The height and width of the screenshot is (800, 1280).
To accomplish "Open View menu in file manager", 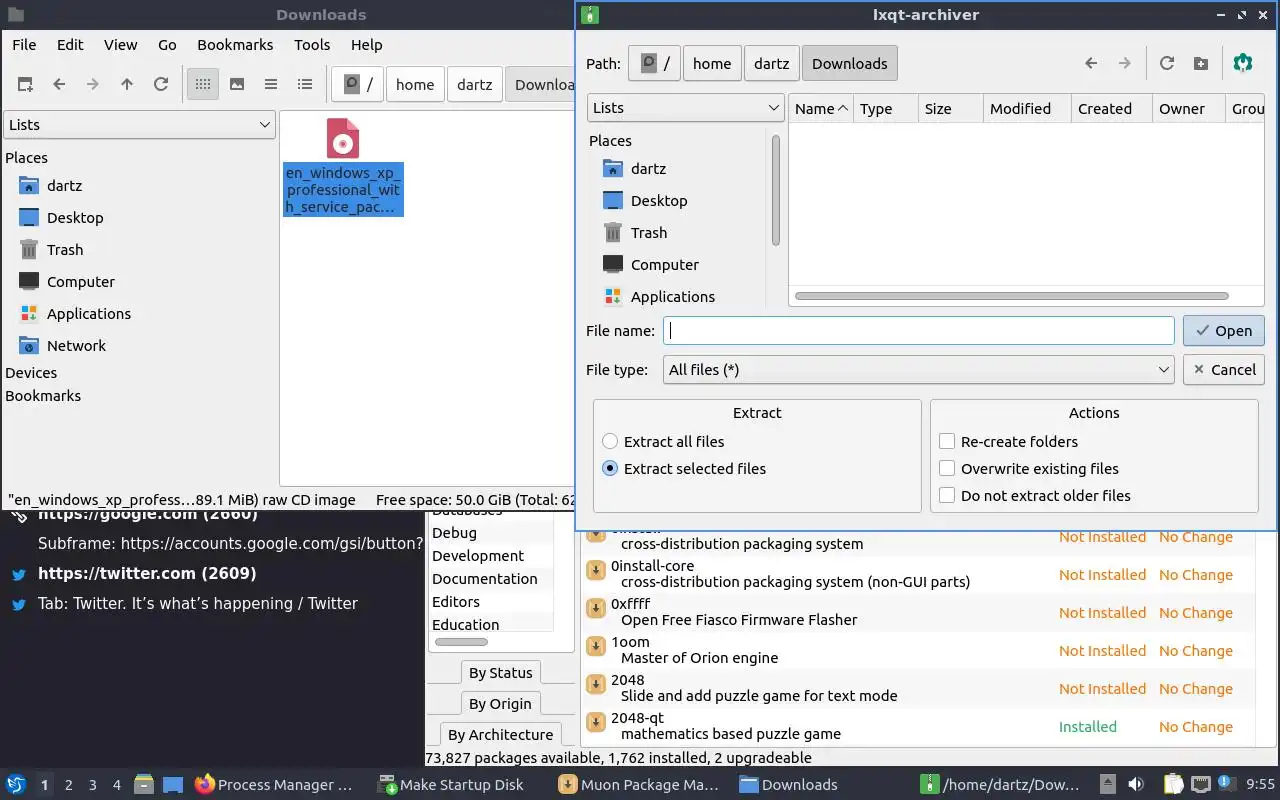I will pos(120,45).
